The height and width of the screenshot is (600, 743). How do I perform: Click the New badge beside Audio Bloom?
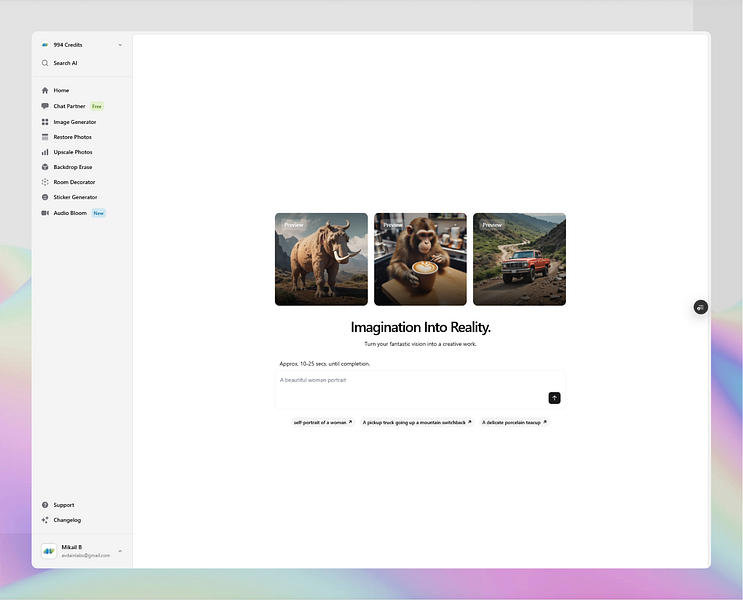pyautogui.click(x=99, y=213)
